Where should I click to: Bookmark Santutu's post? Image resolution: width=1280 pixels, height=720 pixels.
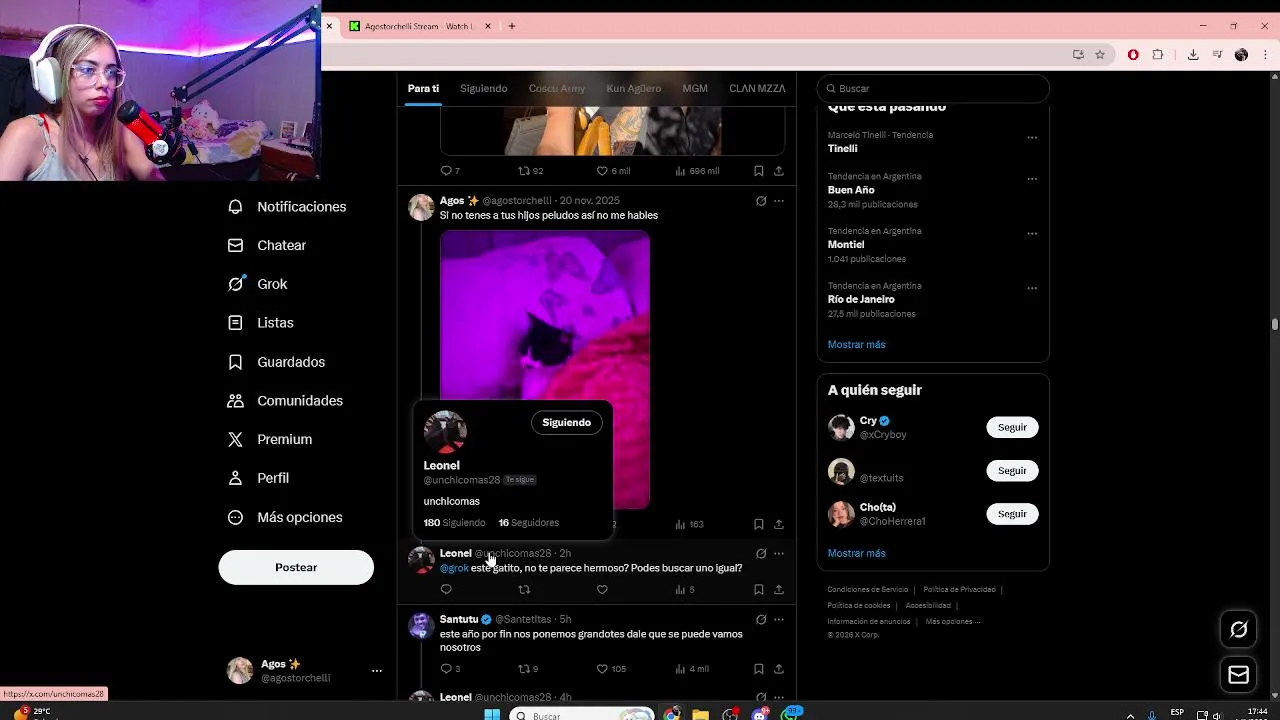pos(758,669)
